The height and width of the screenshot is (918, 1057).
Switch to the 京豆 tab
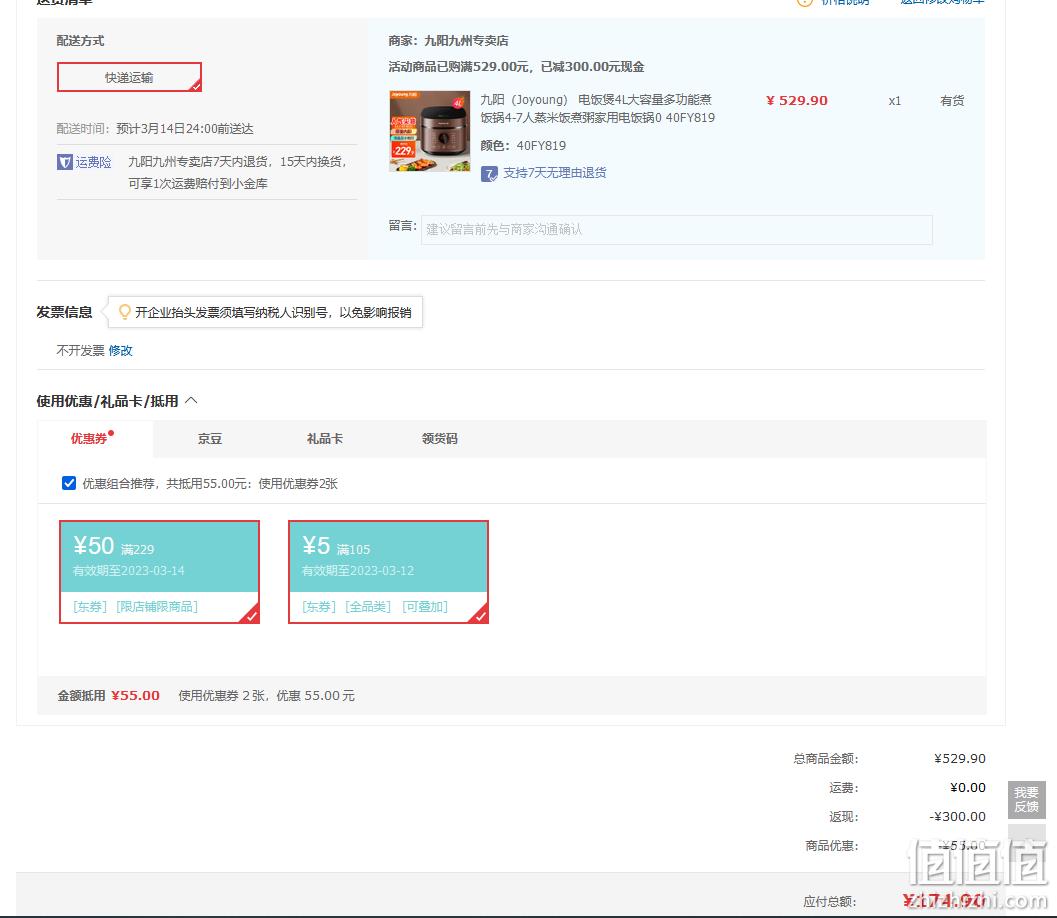coord(210,439)
